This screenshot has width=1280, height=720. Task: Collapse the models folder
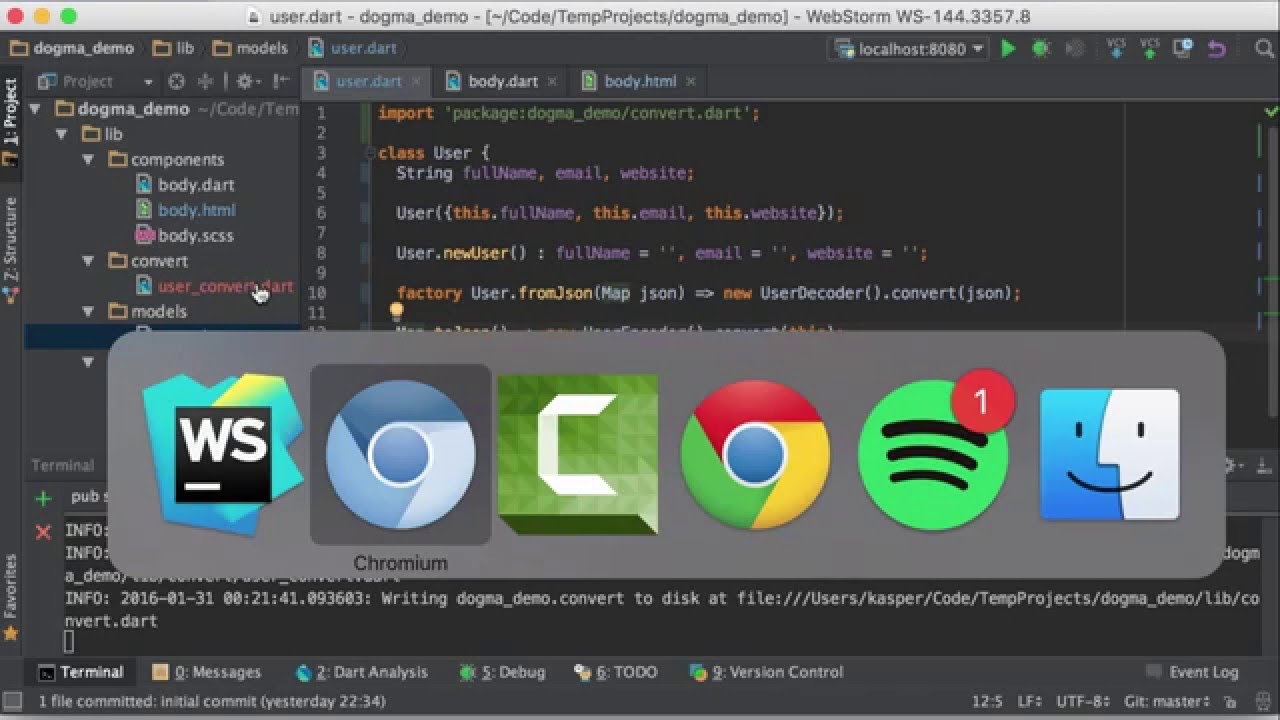pyautogui.click(x=88, y=312)
